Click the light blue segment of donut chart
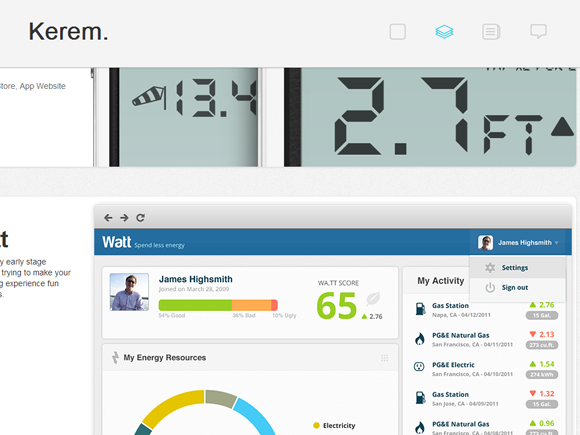580x435 pixels. (x=255, y=416)
